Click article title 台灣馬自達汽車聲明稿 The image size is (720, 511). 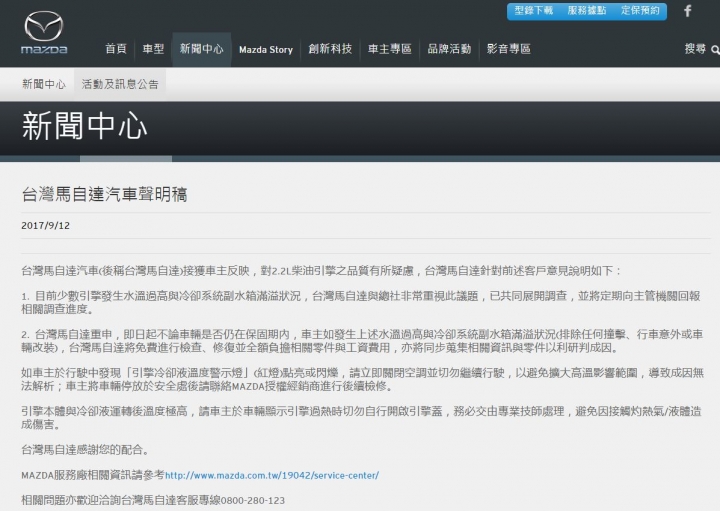pyautogui.click(x=104, y=195)
